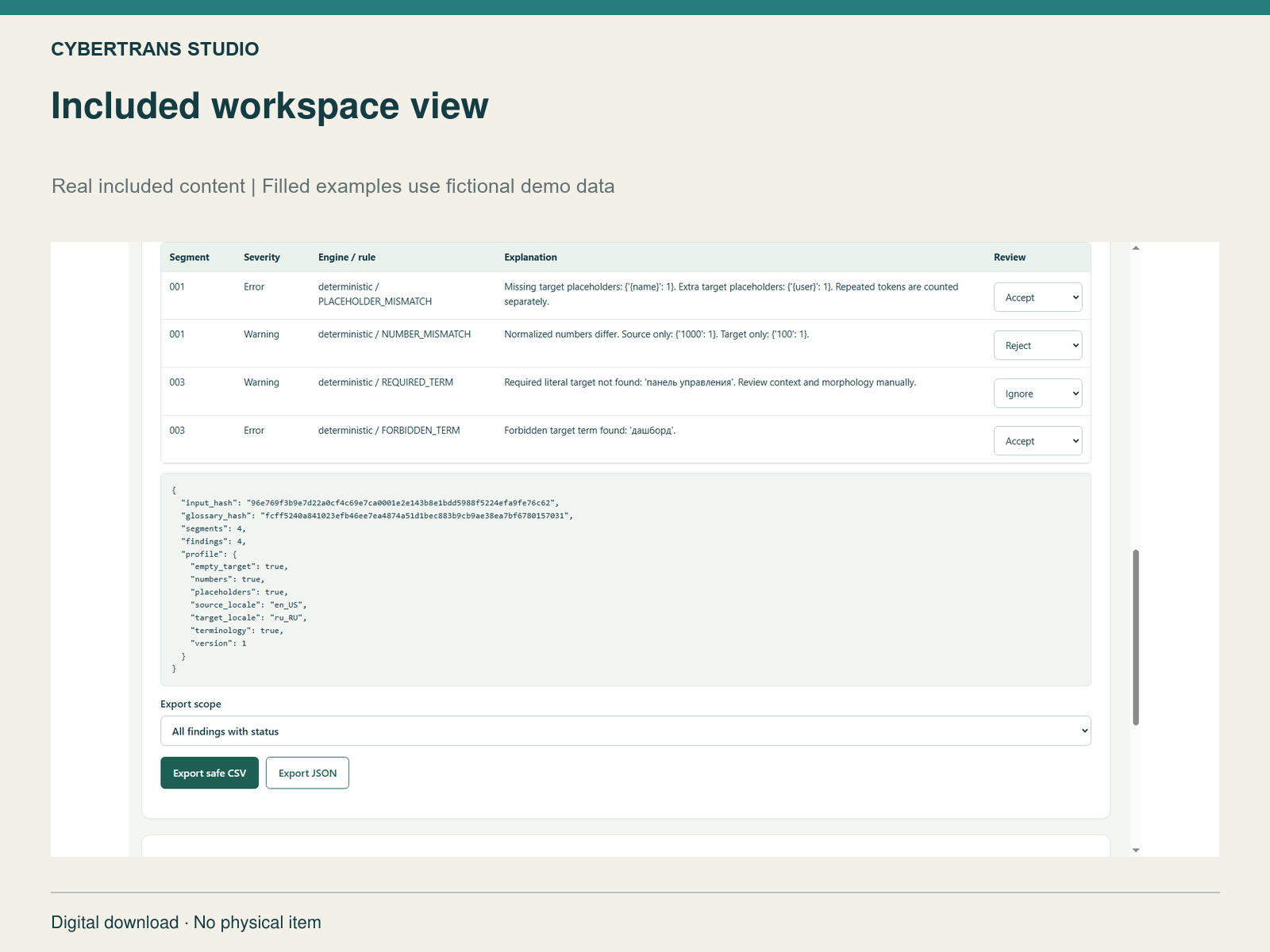Click Error severity in PLACEHOLDER_MISMATCH row

coord(254,286)
